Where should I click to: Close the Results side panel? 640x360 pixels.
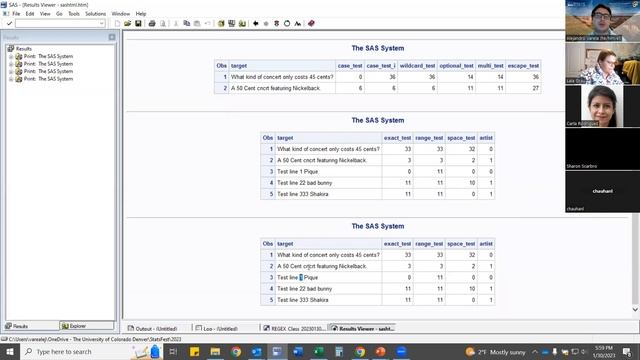[112, 37]
